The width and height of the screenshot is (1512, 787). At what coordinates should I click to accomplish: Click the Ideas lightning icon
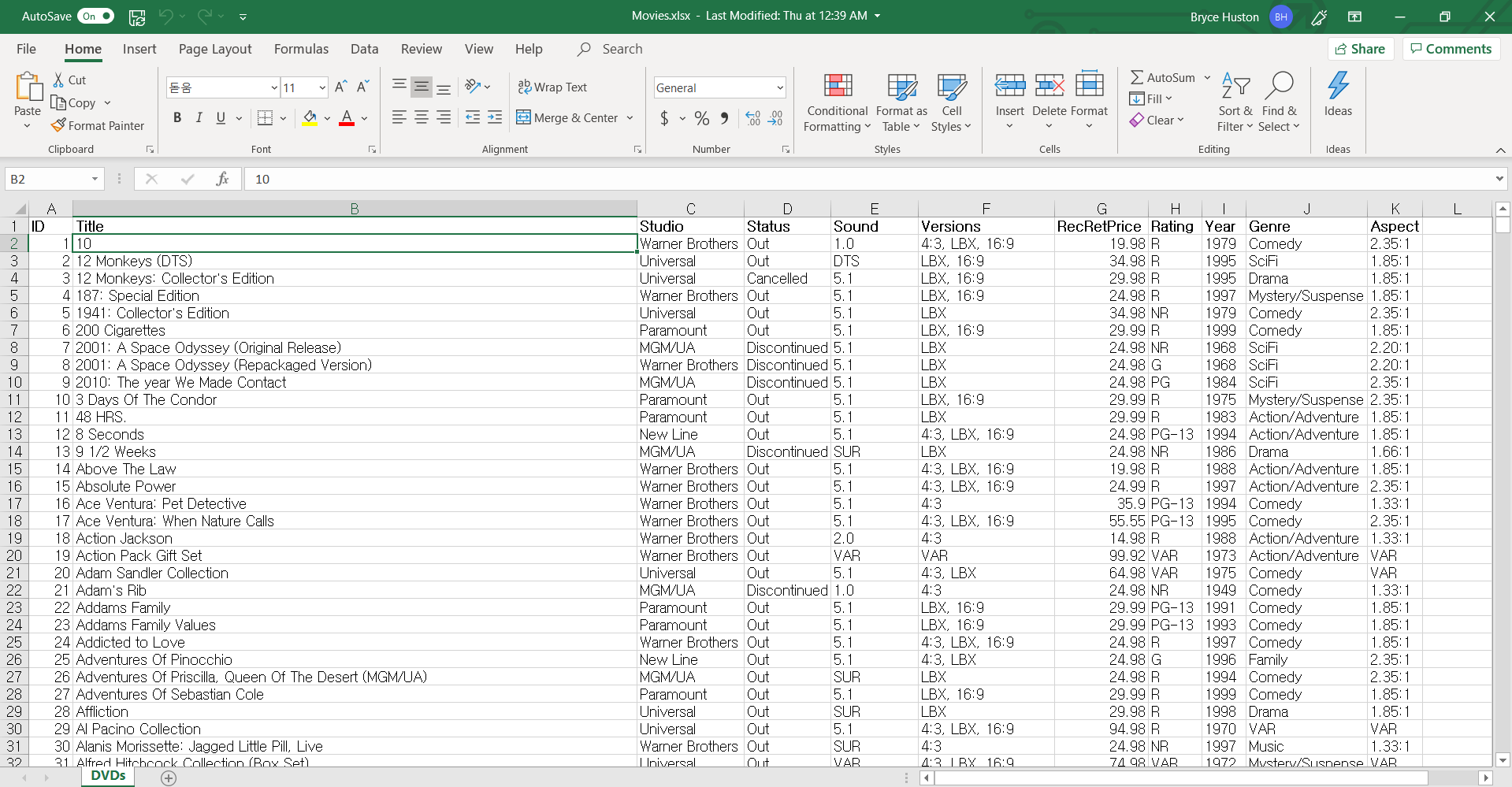(1338, 87)
